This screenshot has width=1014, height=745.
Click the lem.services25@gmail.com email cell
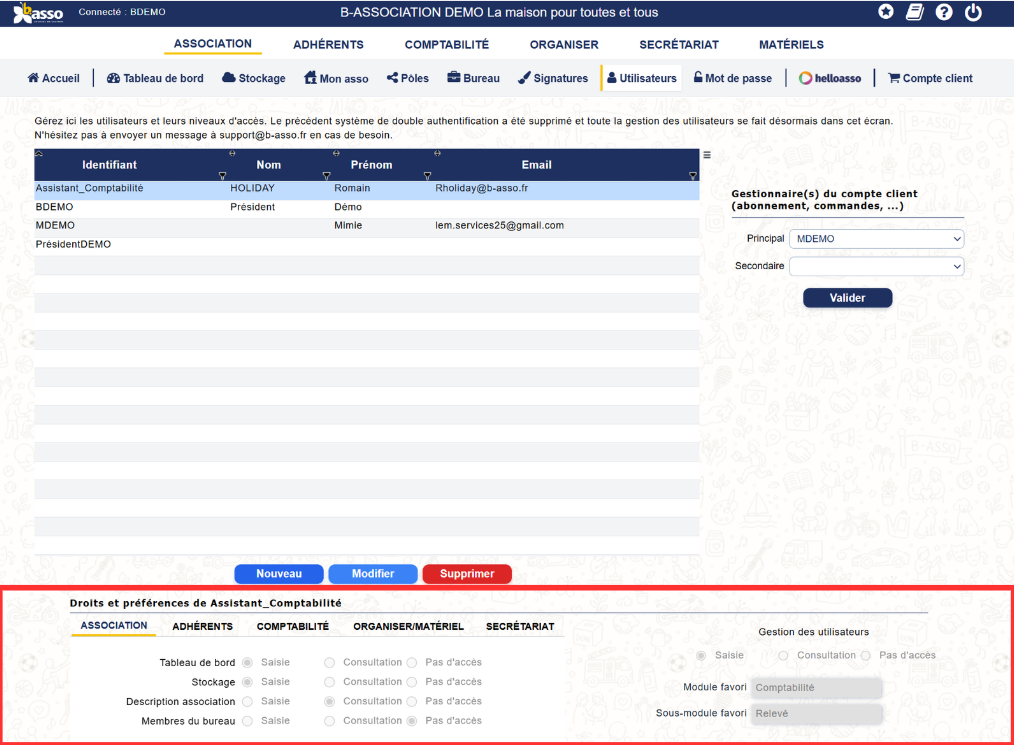(x=499, y=226)
